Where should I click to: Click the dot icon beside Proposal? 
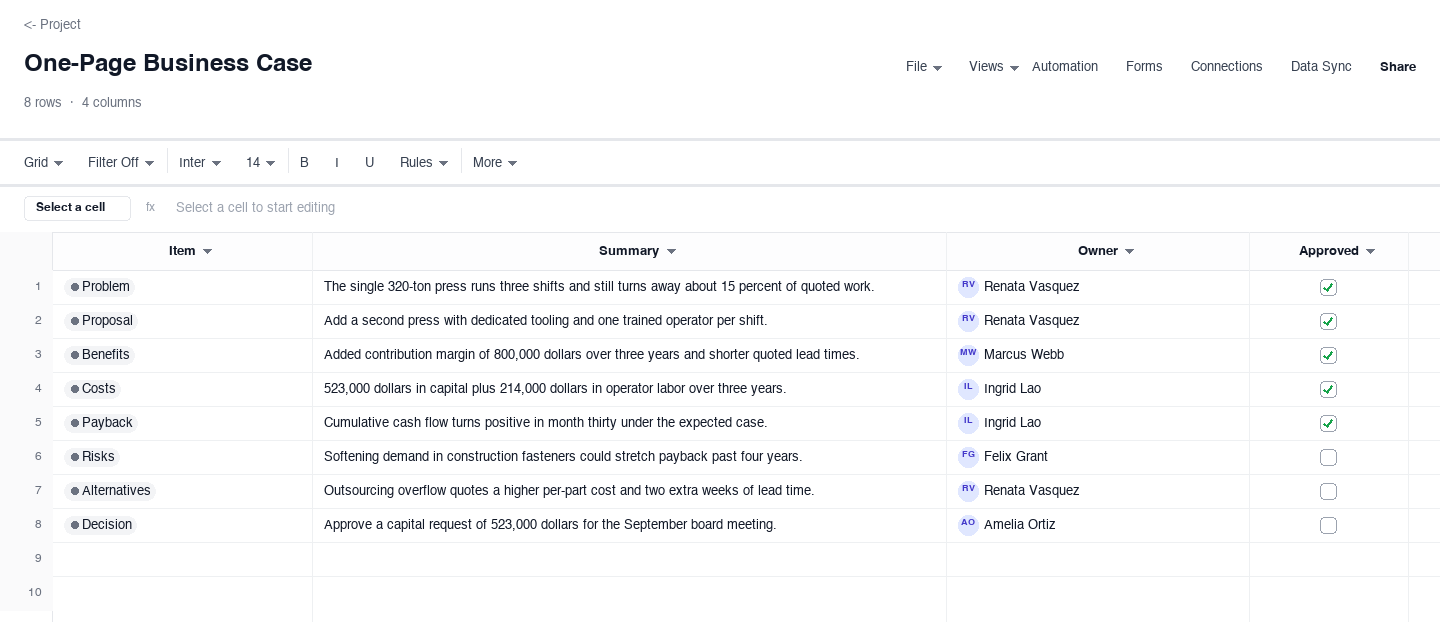coord(74,321)
